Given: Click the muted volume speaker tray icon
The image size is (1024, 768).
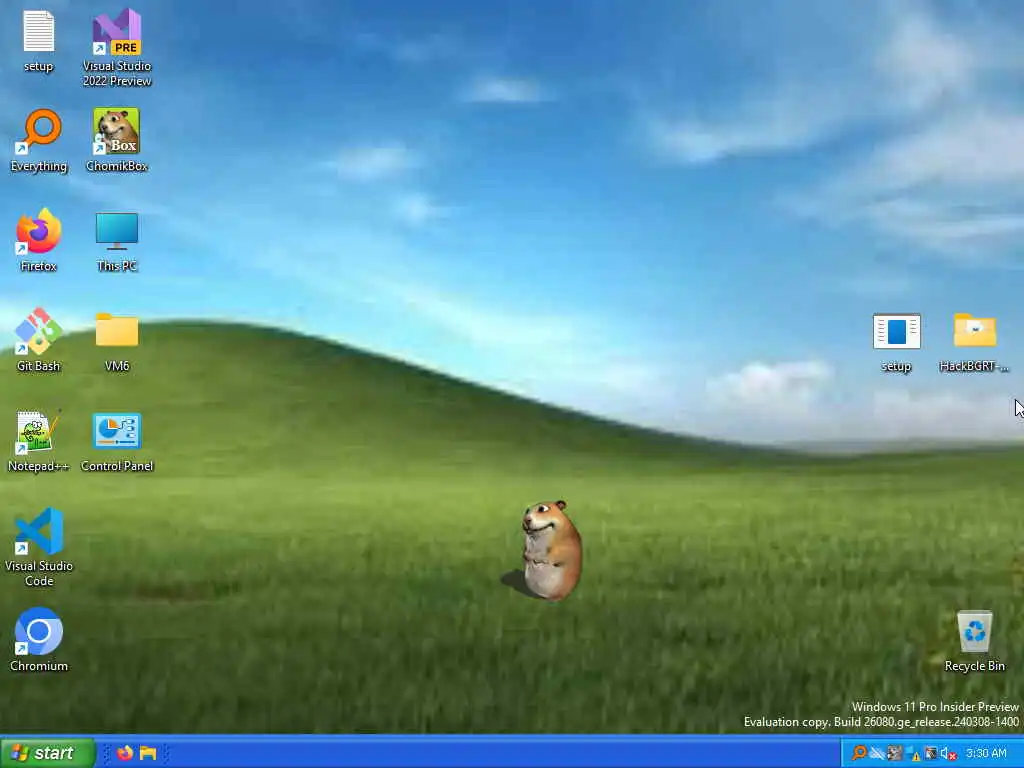Looking at the screenshot, I should pos(948,754).
